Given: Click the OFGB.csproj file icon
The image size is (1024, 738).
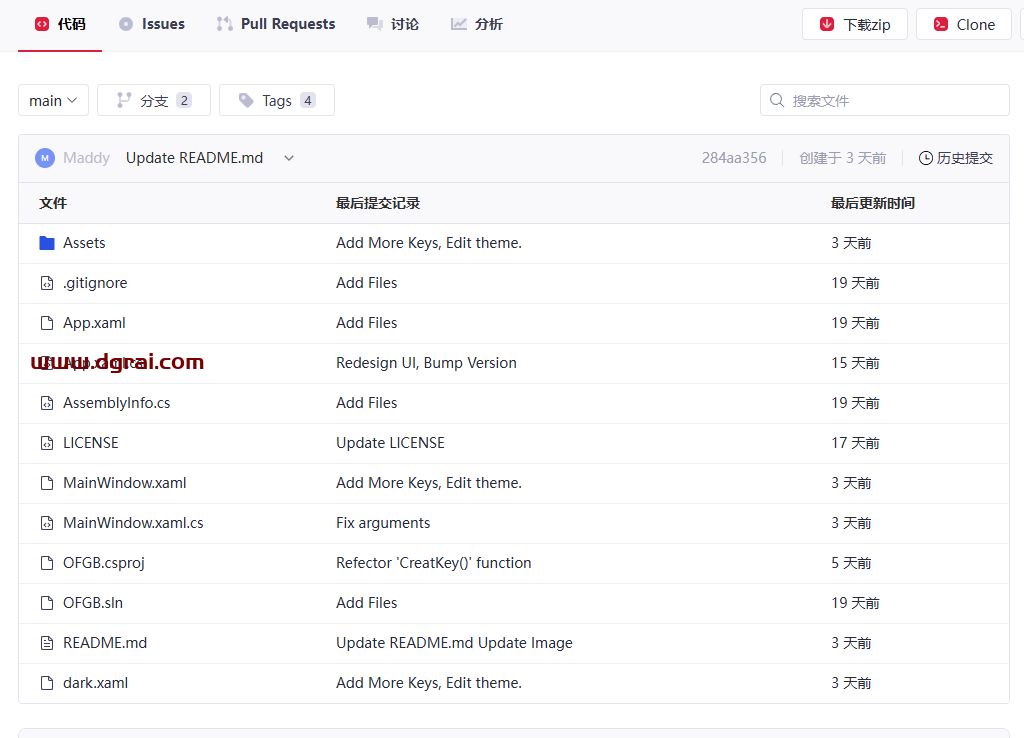Looking at the screenshot, I should click(47, 563).
